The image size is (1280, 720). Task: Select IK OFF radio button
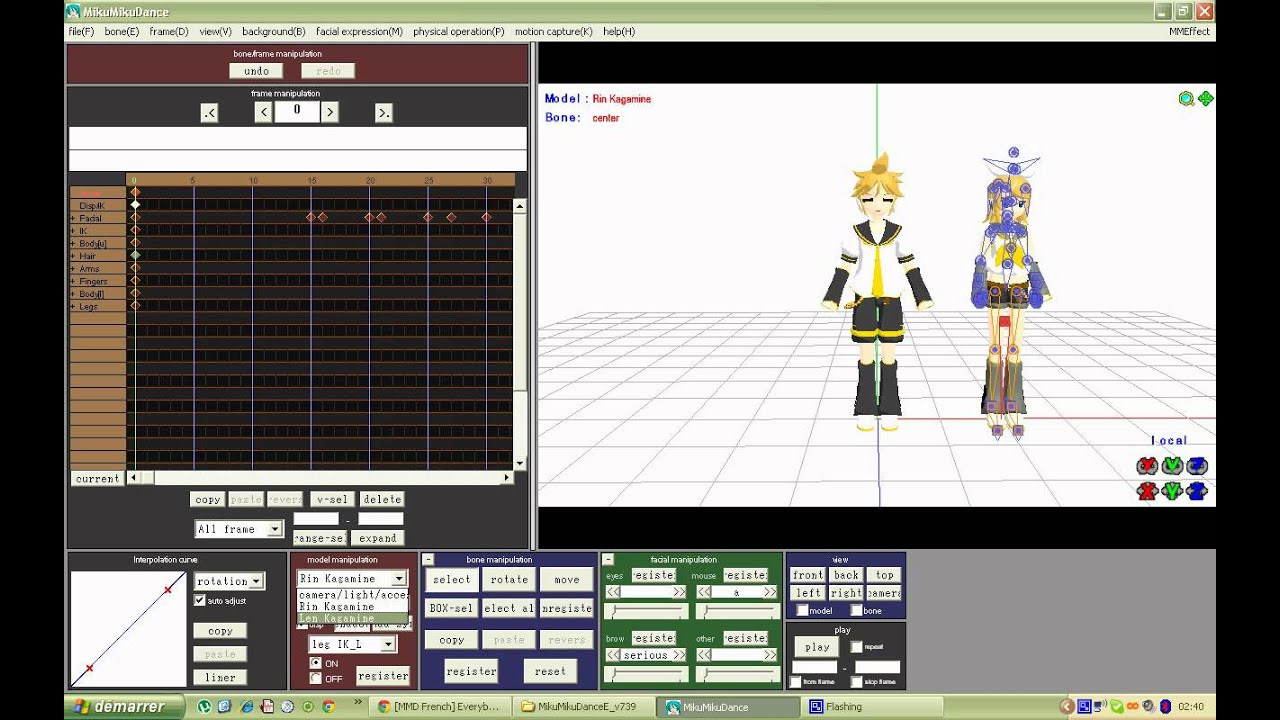(x=316, y=678)
